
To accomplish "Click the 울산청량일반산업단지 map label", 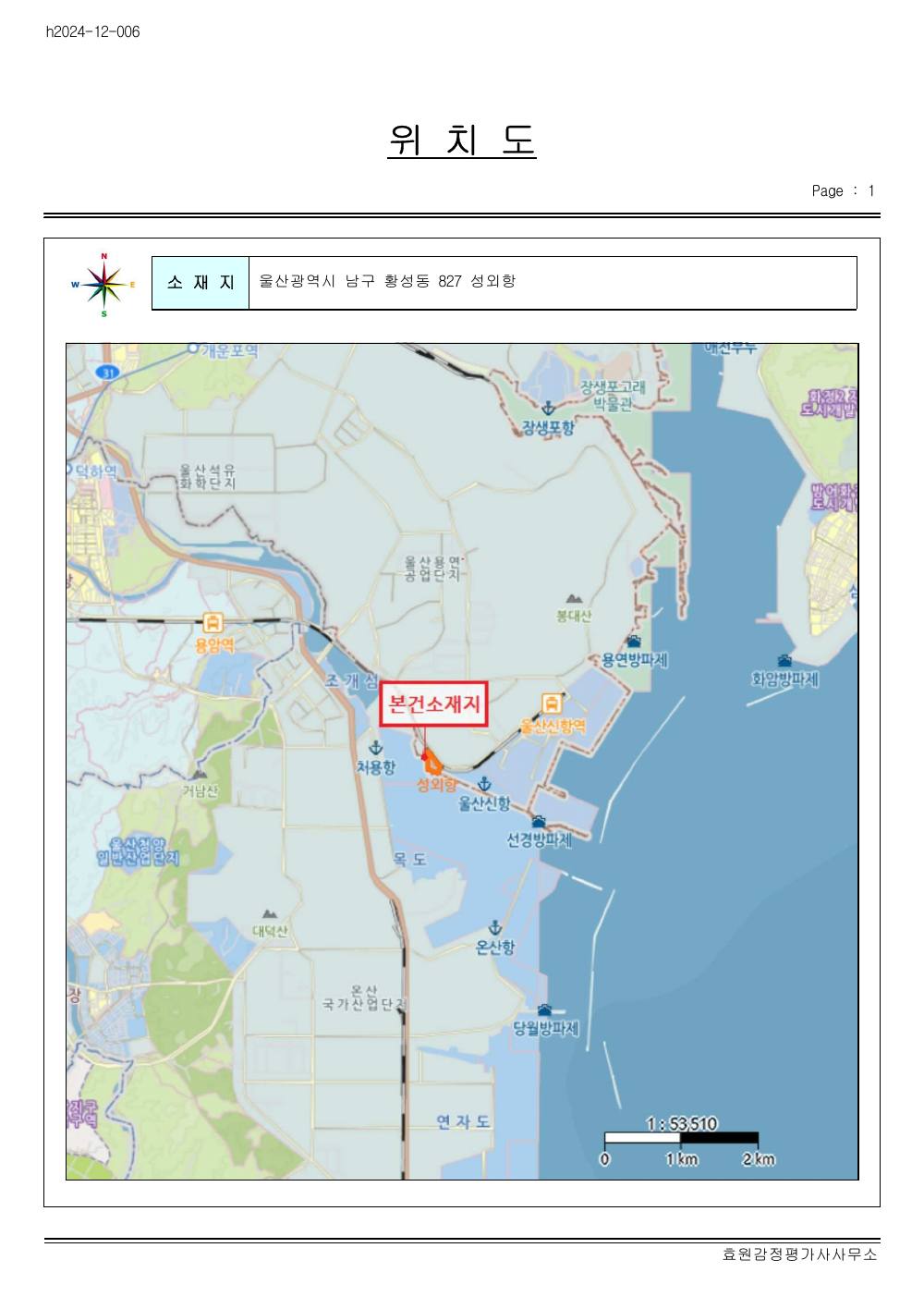I will click(x=139, y=851).
